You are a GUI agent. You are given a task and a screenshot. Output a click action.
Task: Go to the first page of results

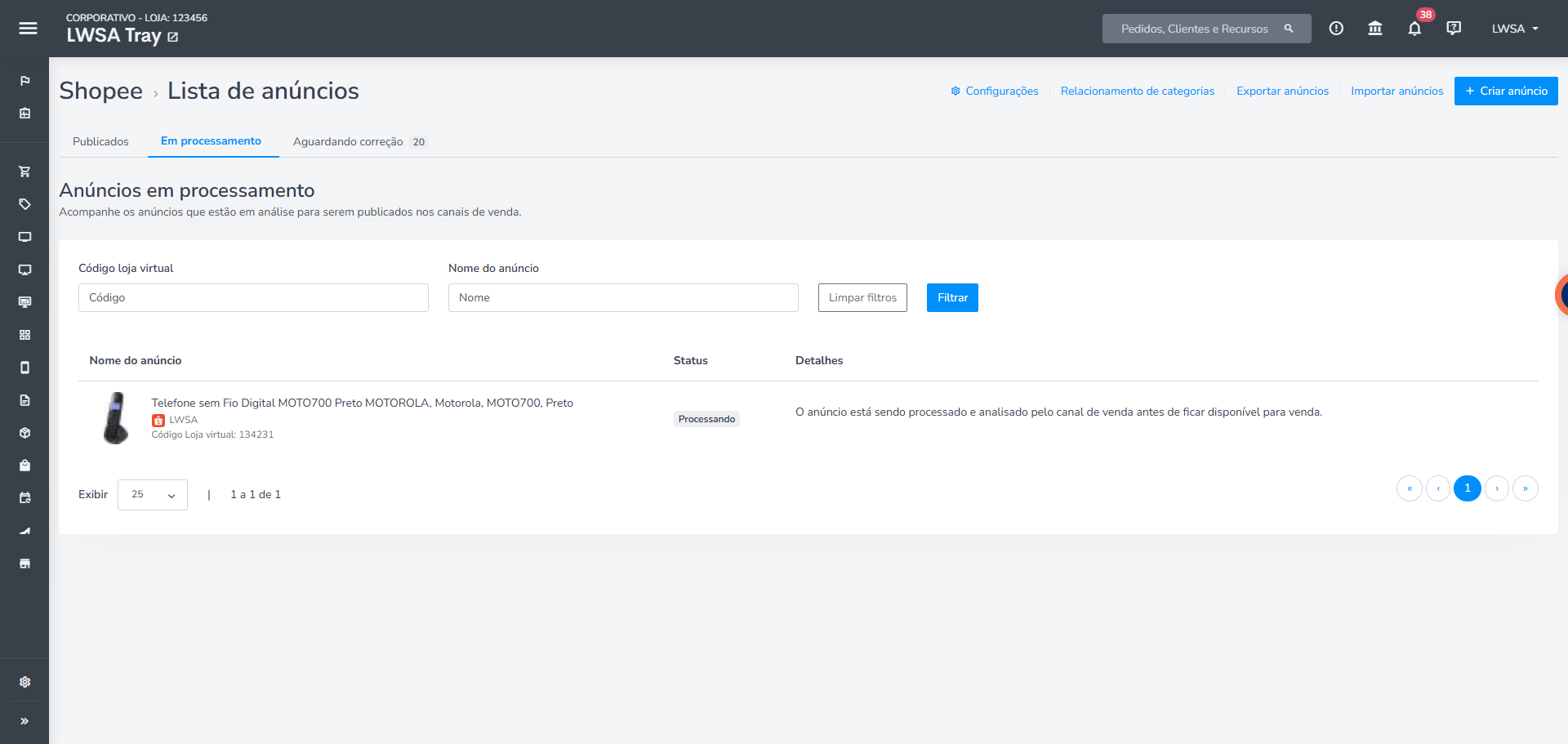(x=1410, y=488)
